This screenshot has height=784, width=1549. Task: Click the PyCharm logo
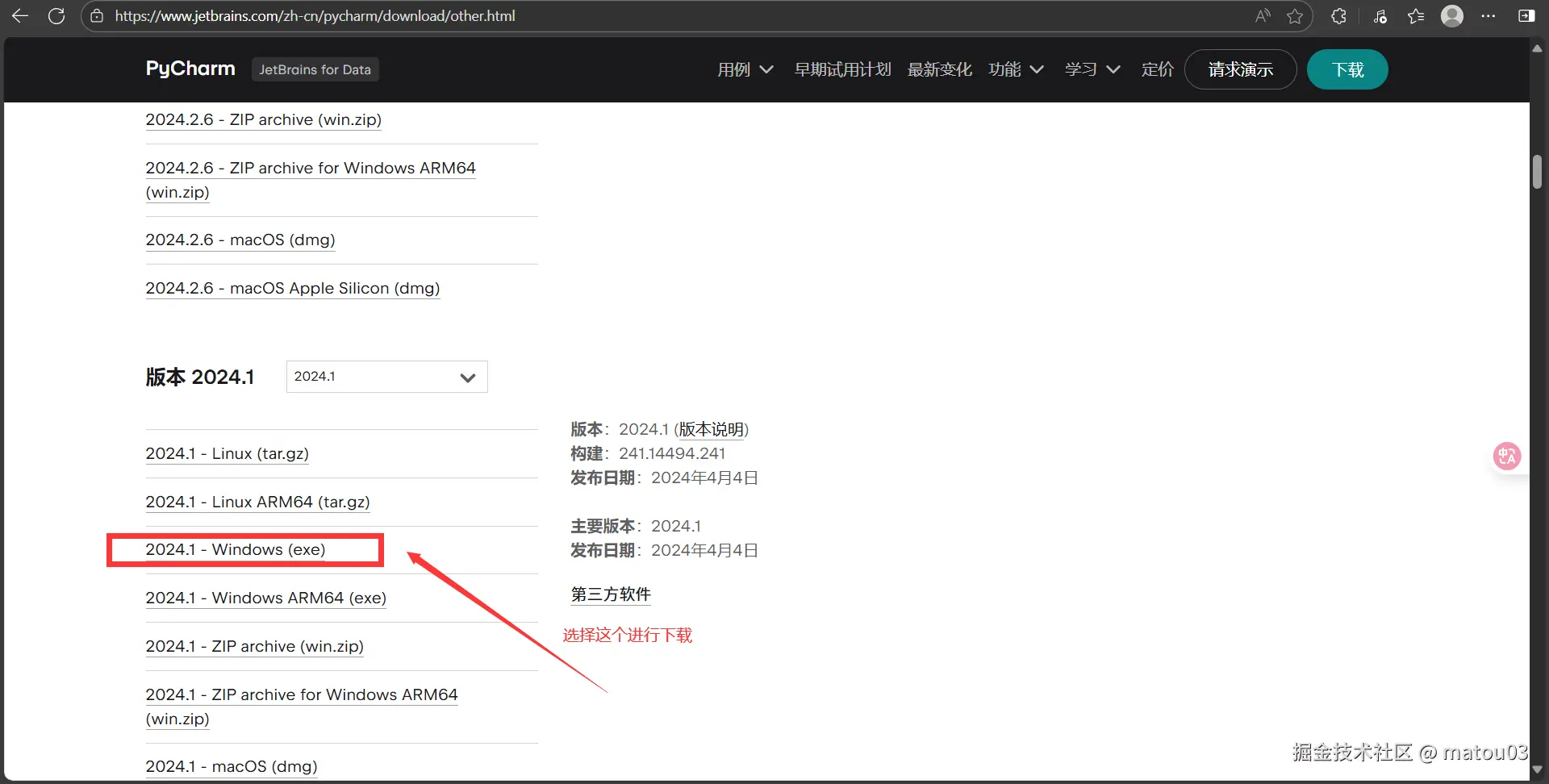tap(190, 69)
